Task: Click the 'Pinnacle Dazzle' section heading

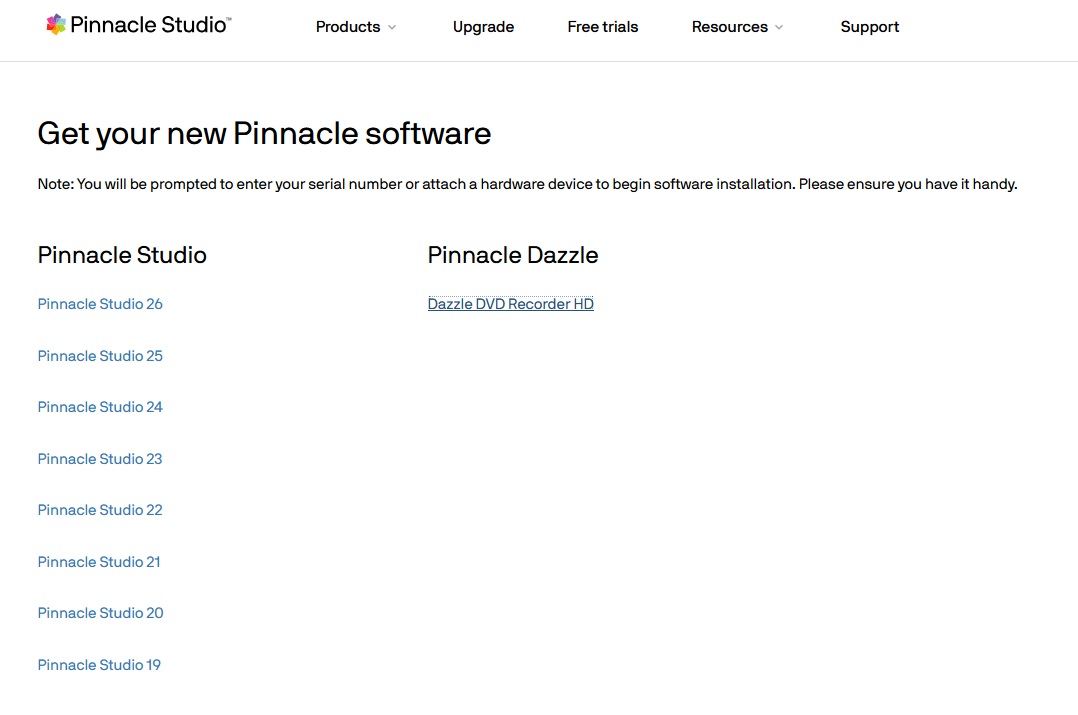Action: (x=513, y=255)
